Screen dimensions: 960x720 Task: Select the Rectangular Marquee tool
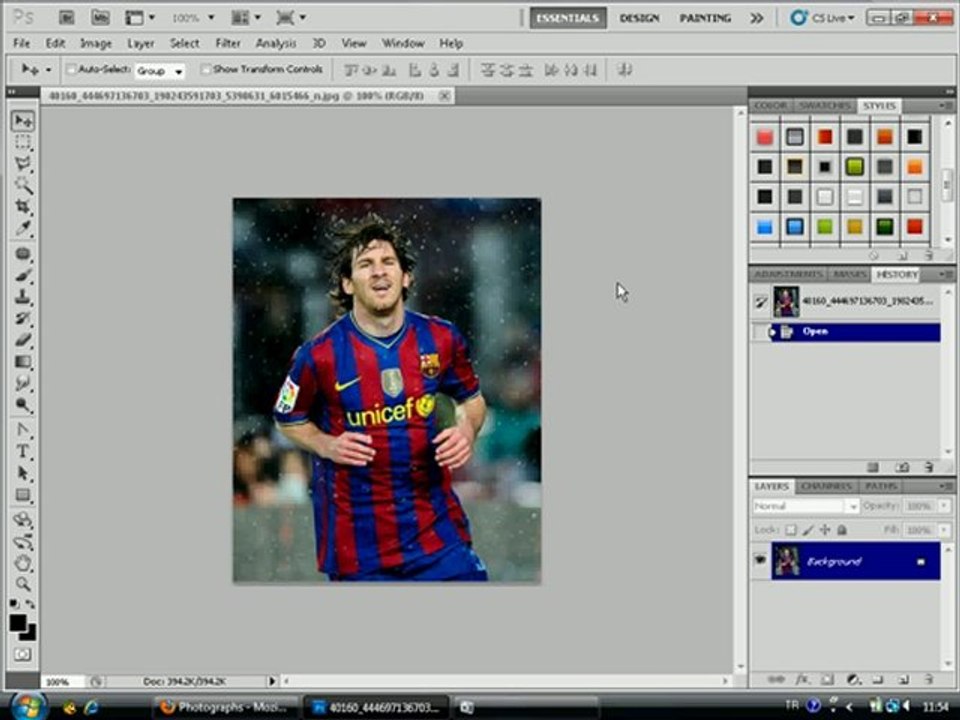[x=23, y=142]
